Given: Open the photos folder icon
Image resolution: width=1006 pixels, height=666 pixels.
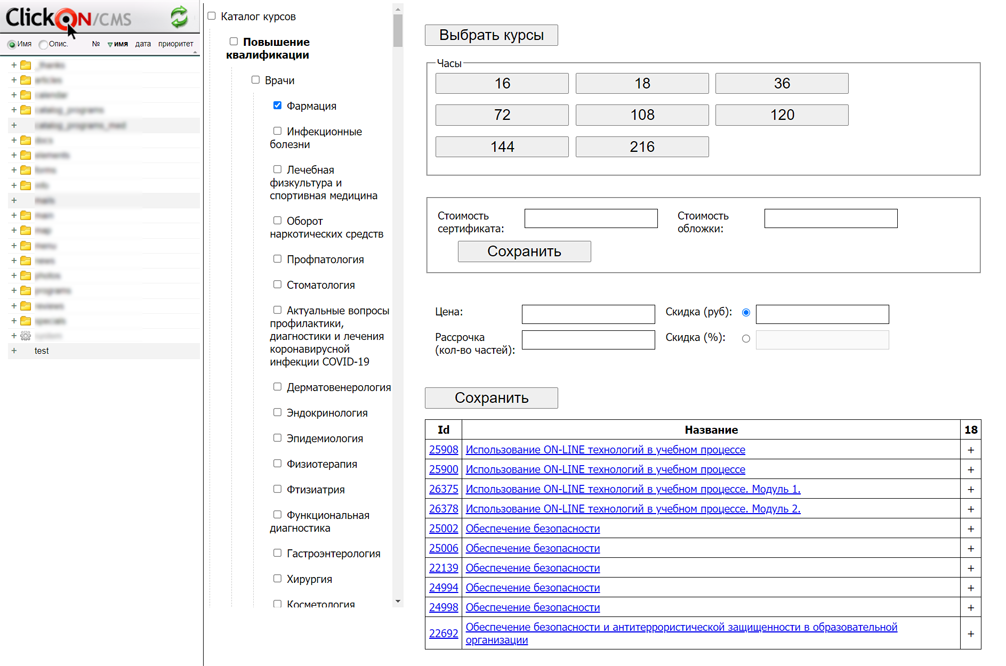Looking at the screenshot, I should (x=26, y=275).
